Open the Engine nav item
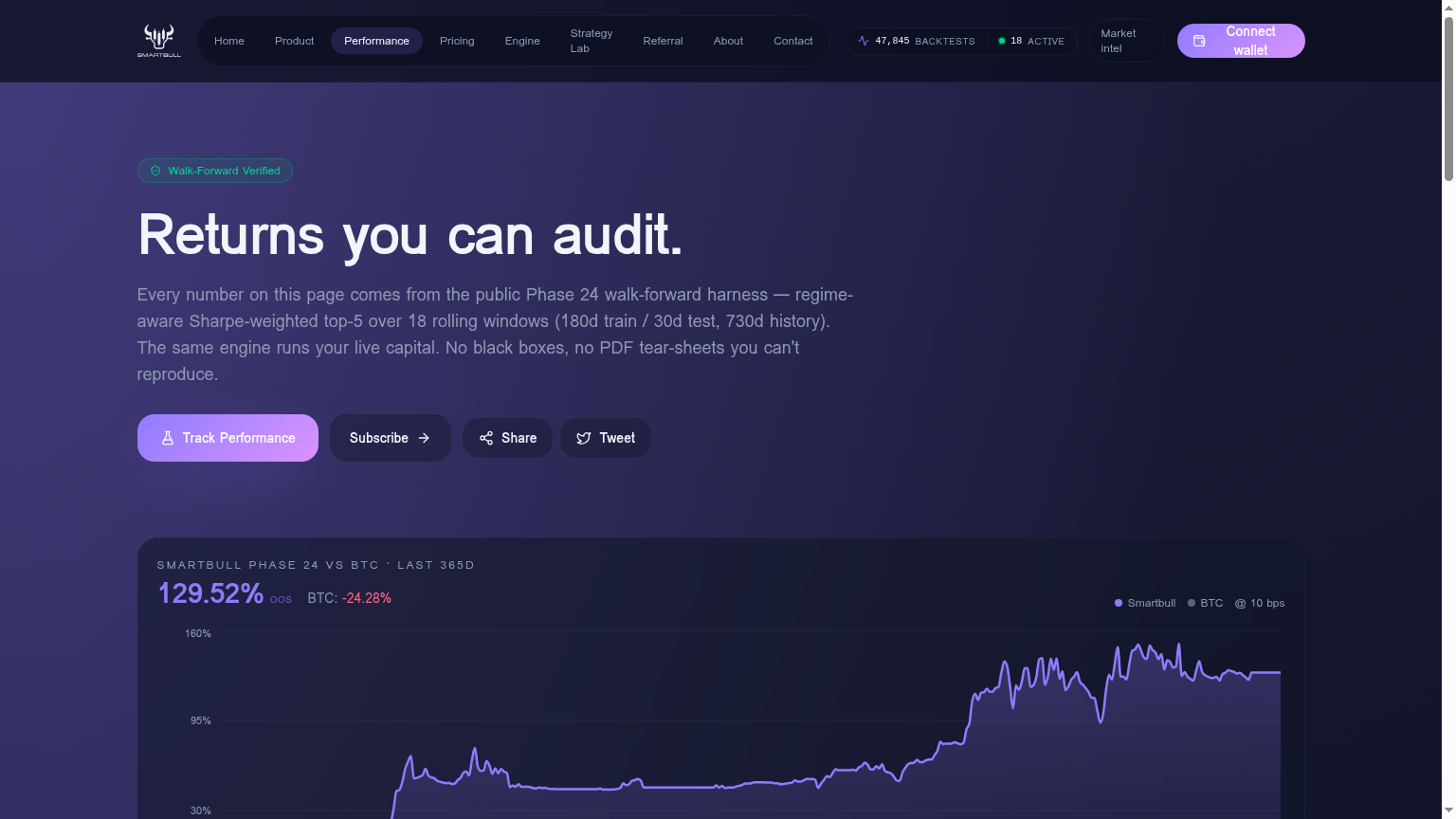The image size is (1456, 819). 522,41
